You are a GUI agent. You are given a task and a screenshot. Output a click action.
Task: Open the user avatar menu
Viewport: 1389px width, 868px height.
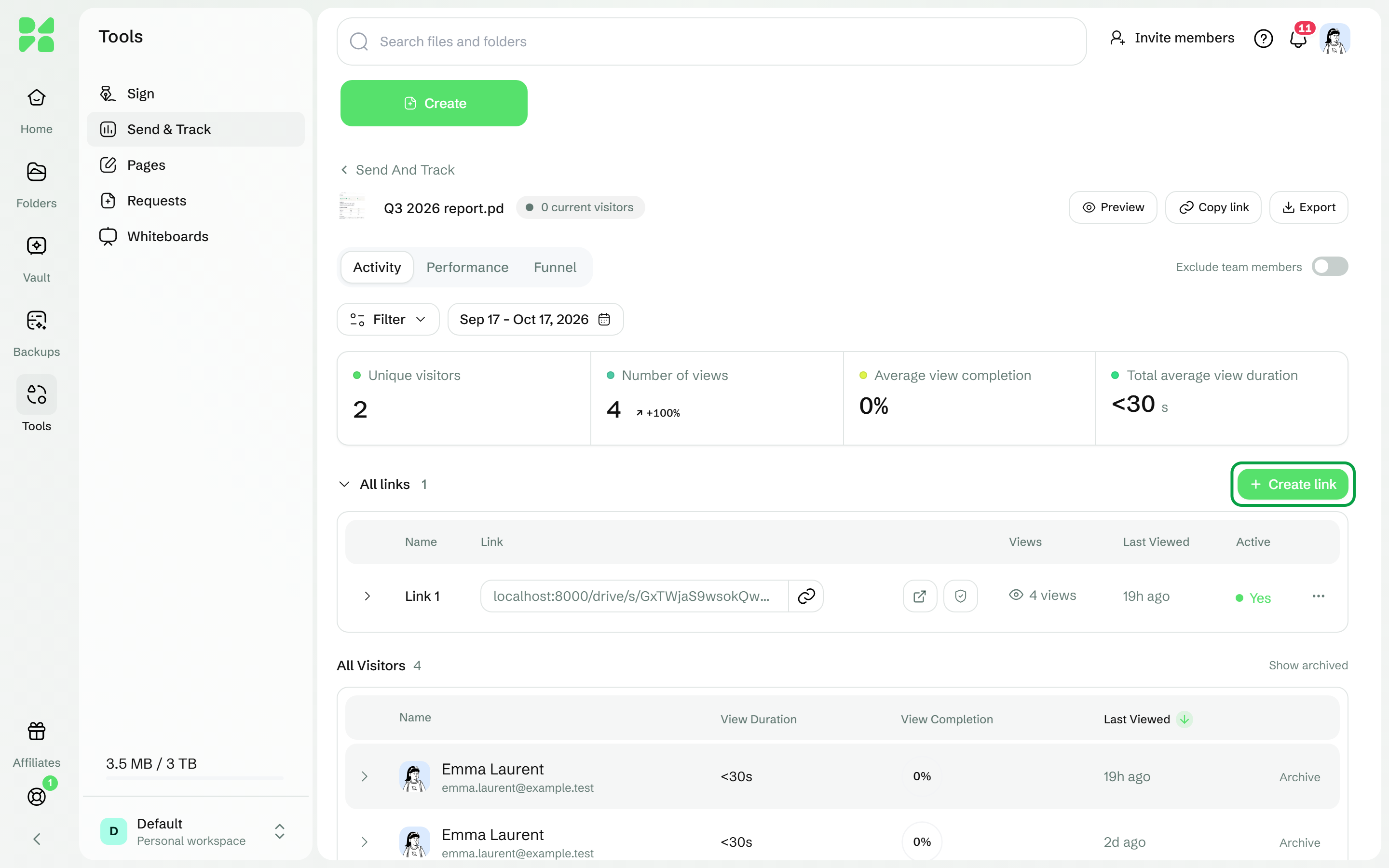(x=1335, y=39)
